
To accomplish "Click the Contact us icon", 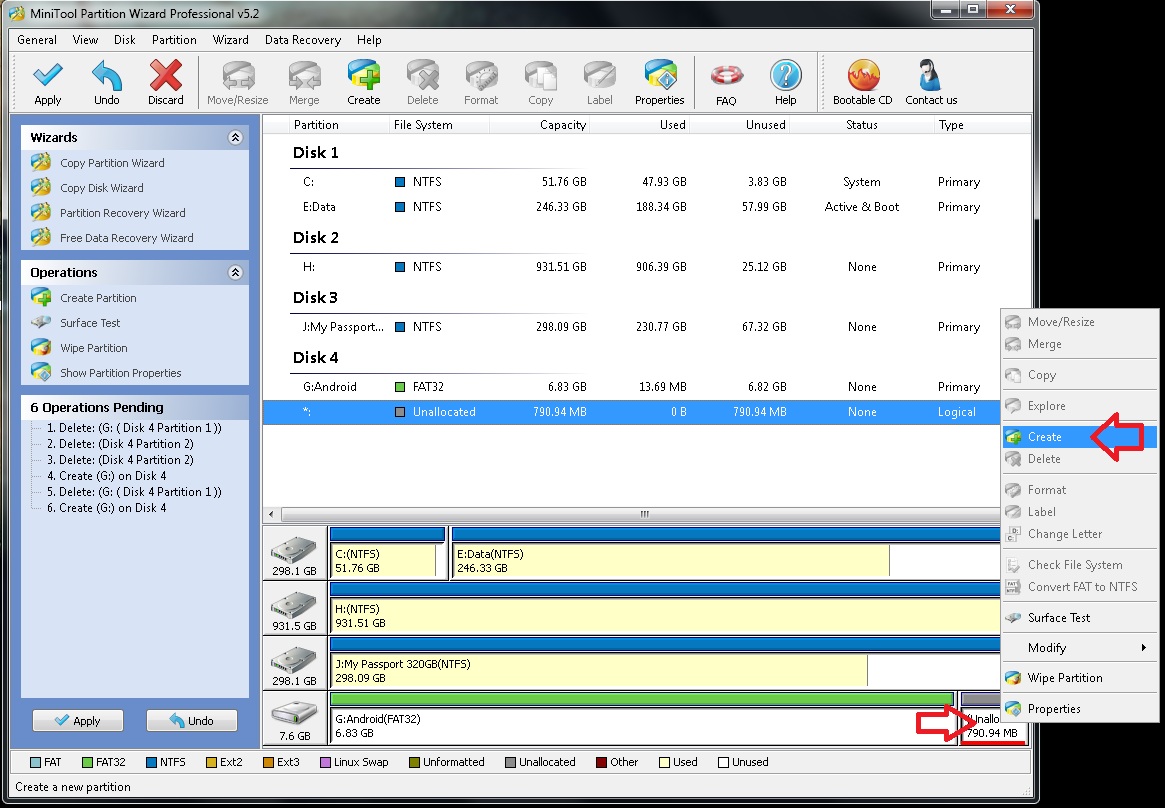I will [x=930, y=76].
